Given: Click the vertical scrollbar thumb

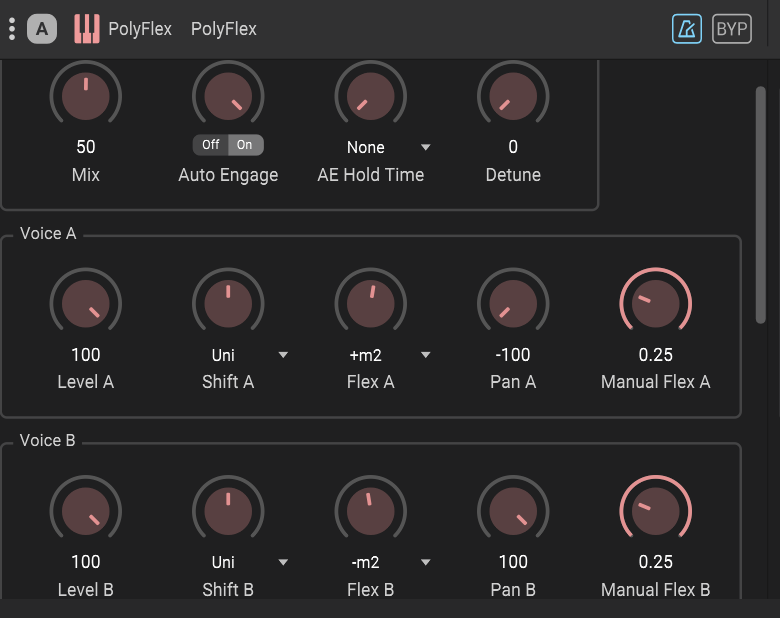Looking at the screenshot, I should point(760,205).
